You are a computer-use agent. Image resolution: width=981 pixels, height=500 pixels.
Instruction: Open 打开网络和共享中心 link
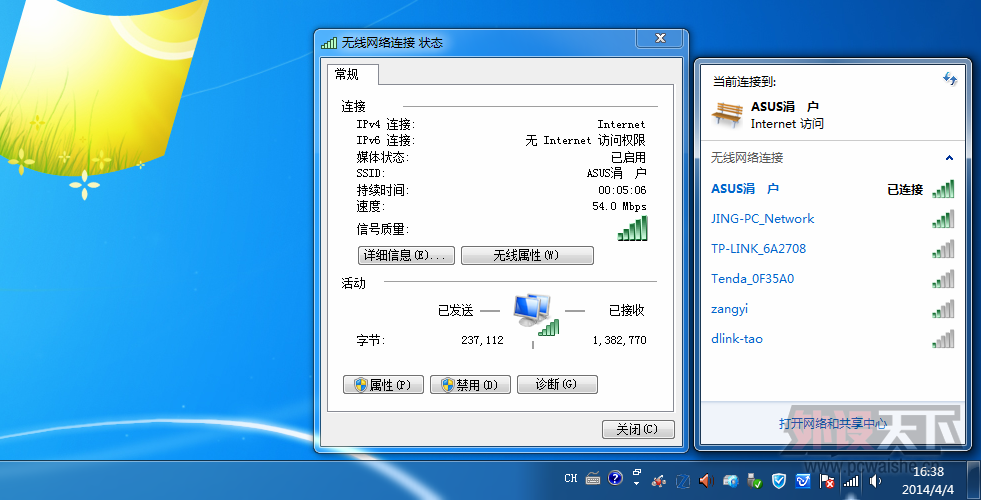coord(833,424)
